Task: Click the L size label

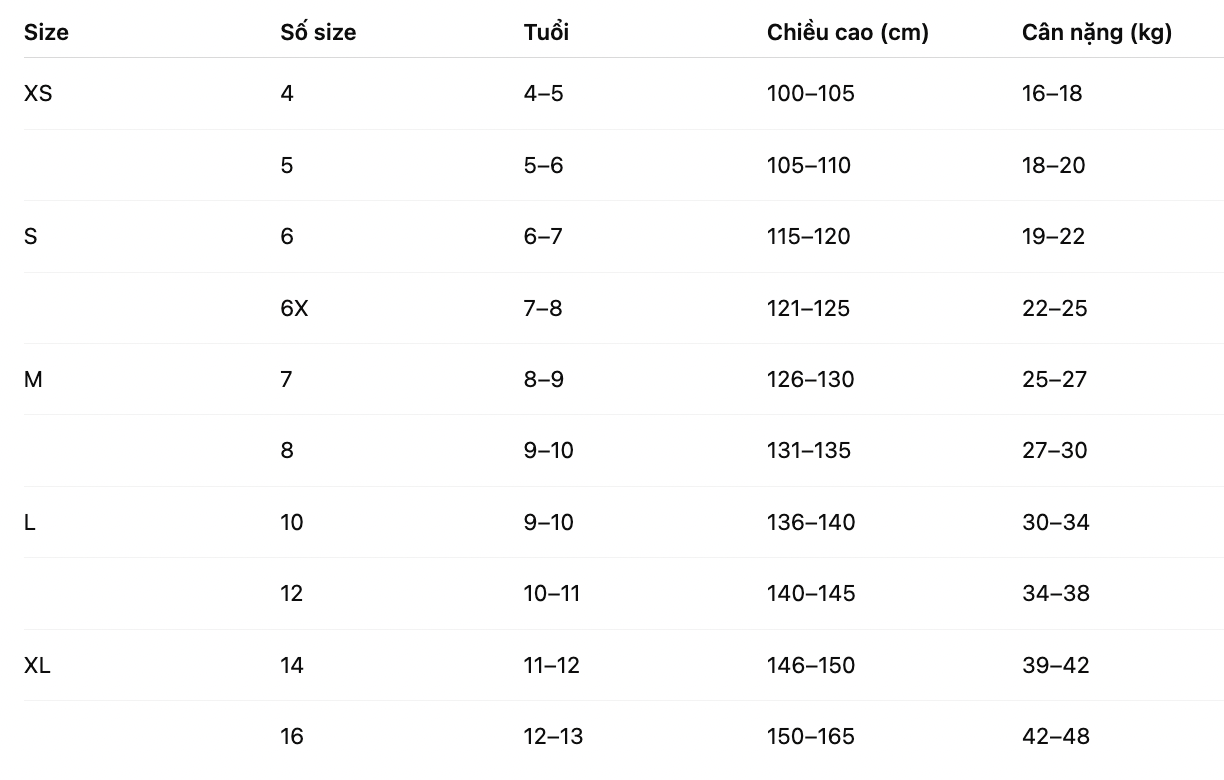Action: click(x=30, y=523)
